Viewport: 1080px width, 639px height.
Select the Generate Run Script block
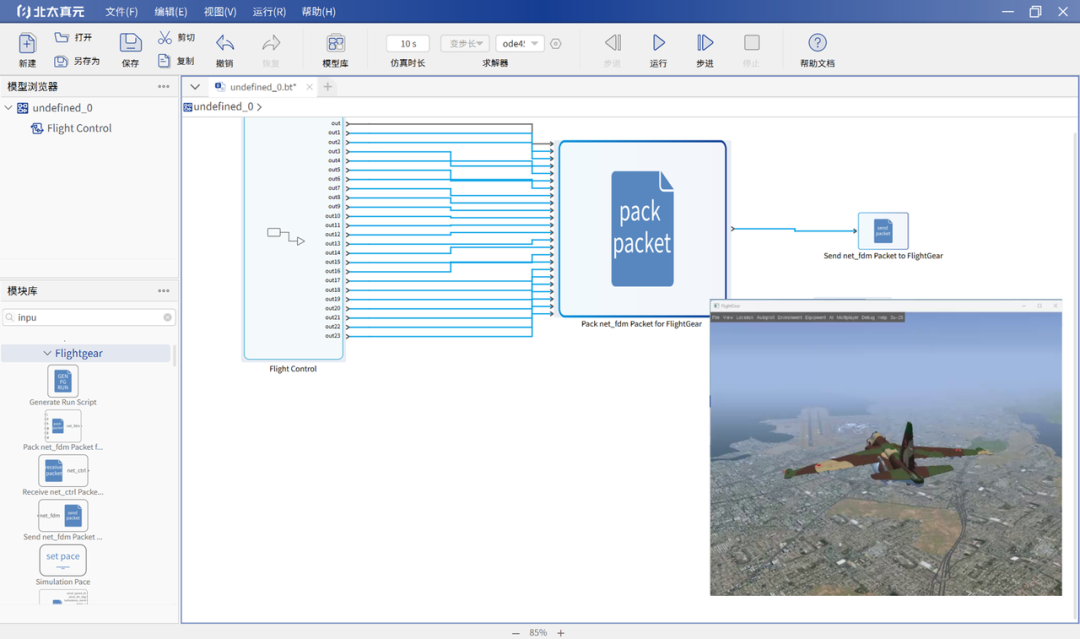tap(63, 381)
